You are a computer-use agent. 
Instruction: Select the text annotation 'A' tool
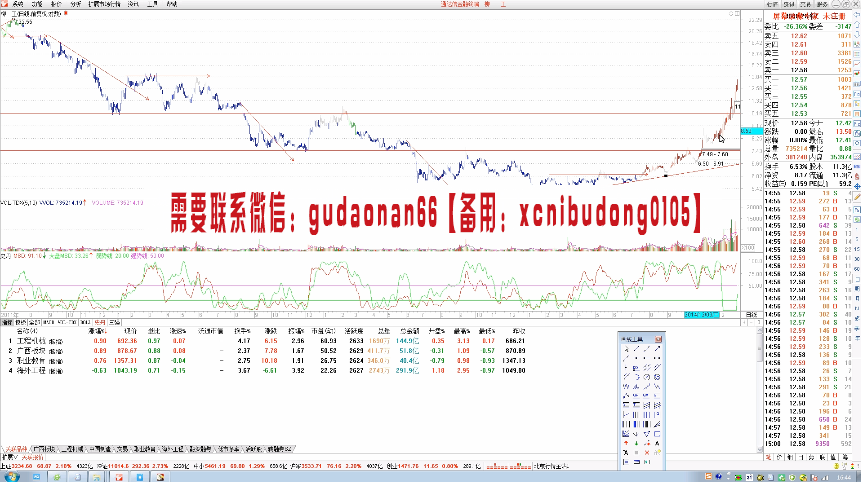click(657, 443)
